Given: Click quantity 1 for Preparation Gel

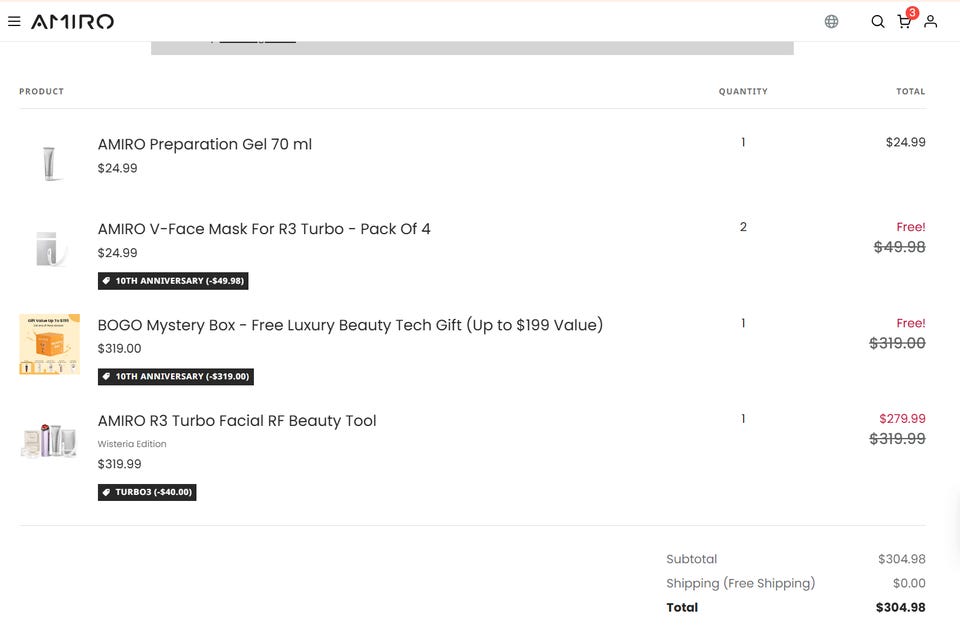Looking at the screenshot, I should (743, 142).
